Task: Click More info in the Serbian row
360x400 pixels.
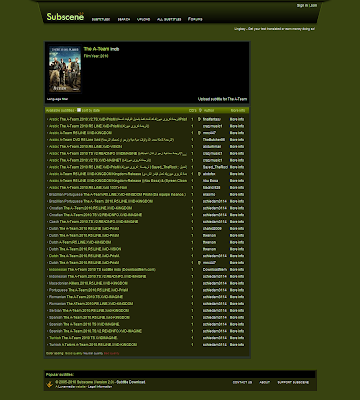Action: coord(237,310)
